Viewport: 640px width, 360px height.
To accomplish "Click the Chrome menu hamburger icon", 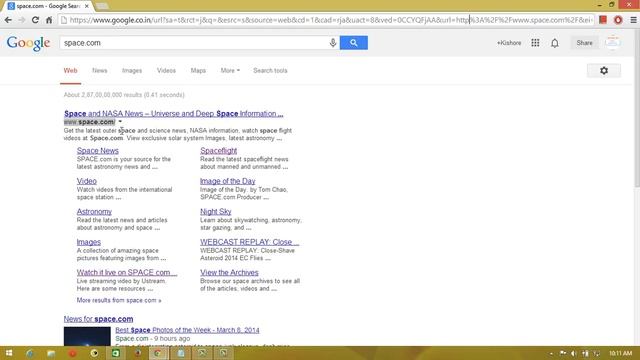I will click(x=633, y=20).
